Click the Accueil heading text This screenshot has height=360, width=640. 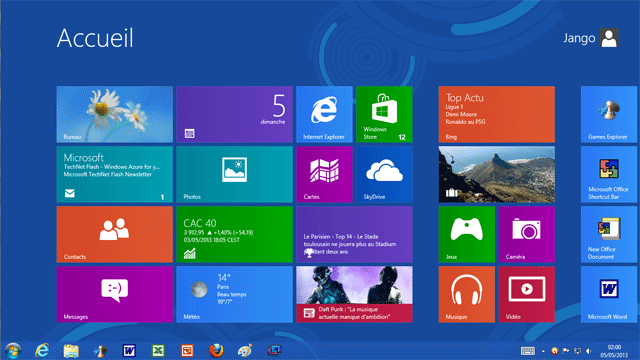(95, 38)
